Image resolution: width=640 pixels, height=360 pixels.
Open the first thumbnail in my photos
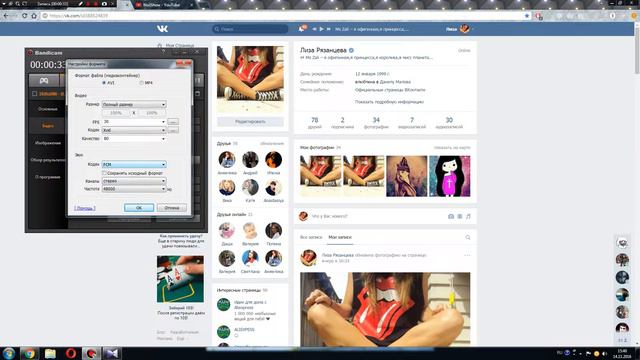coord(320,176)
